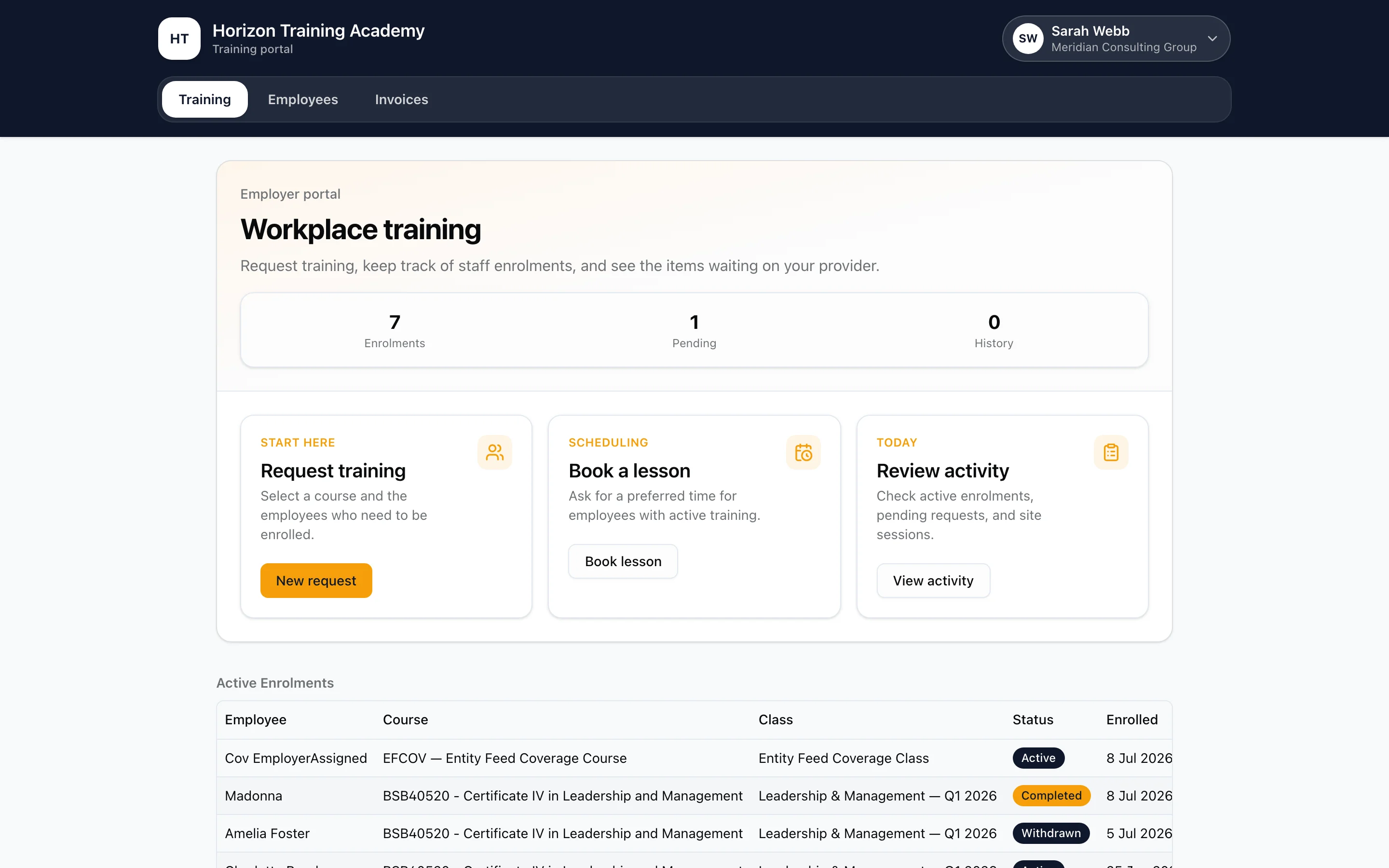The width and height of the screenshot is (1389, 868).
Task: Click the 0 History stat
Action: (994, 330)
